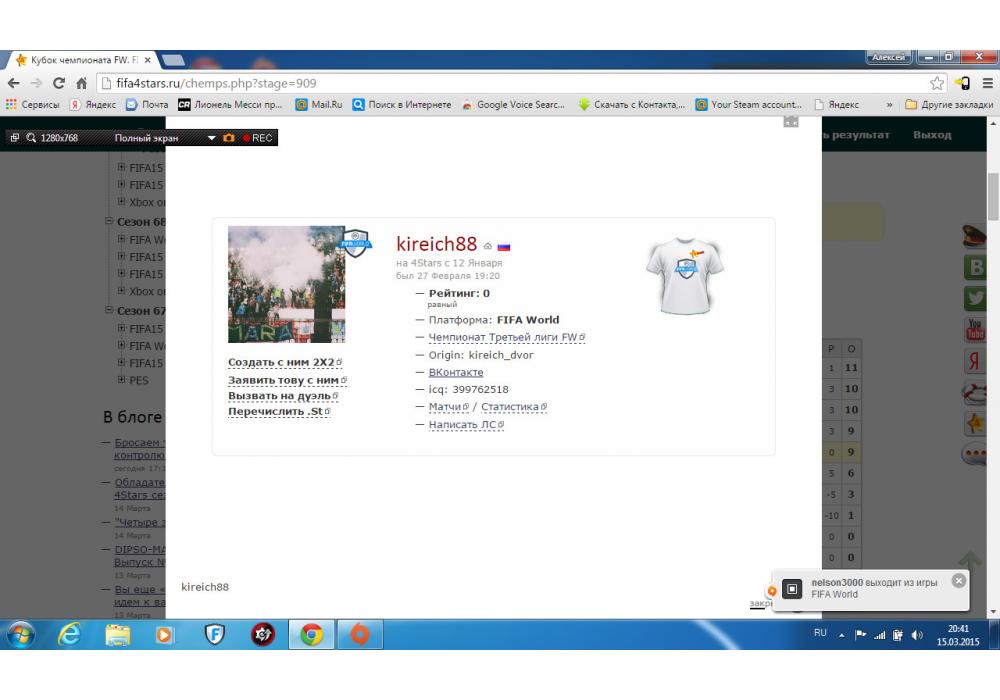Click the Выход menu item
Viewport: 1000px width, 700px height.
tap(932, 135)
